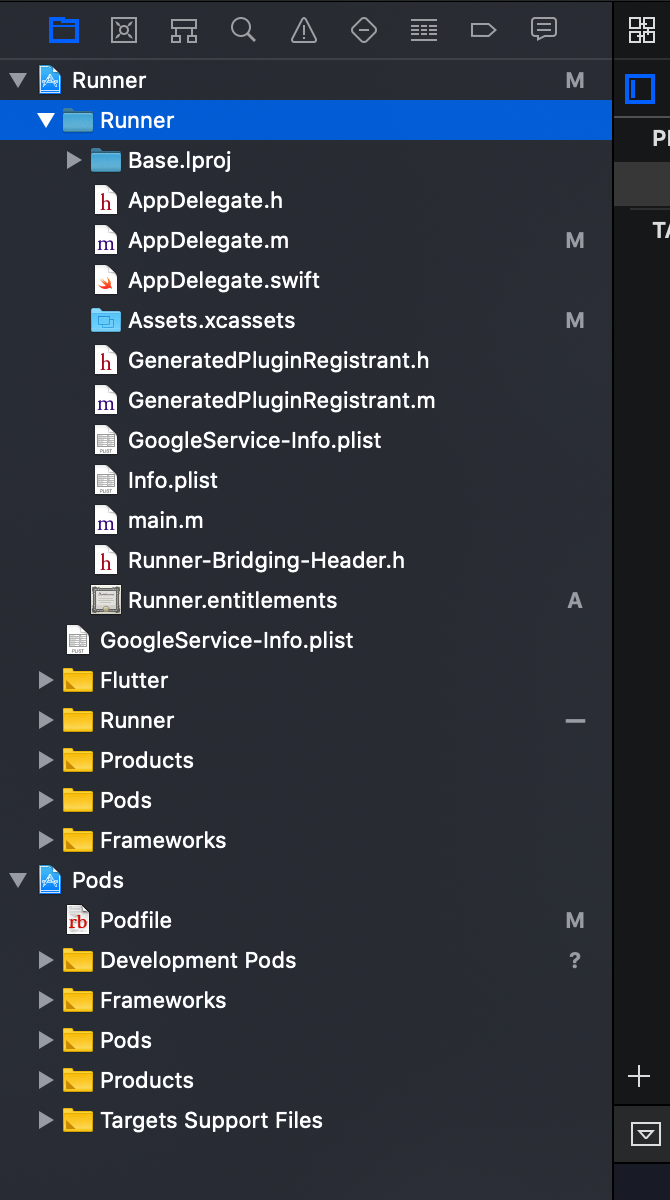Open the Find navigator

click(243, 30)
